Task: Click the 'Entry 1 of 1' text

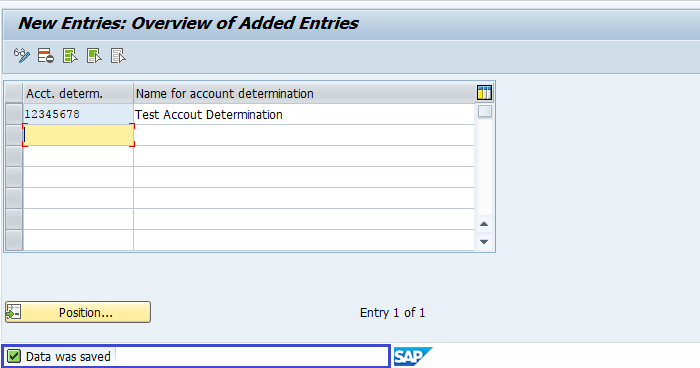Action: tap(392, 313)
